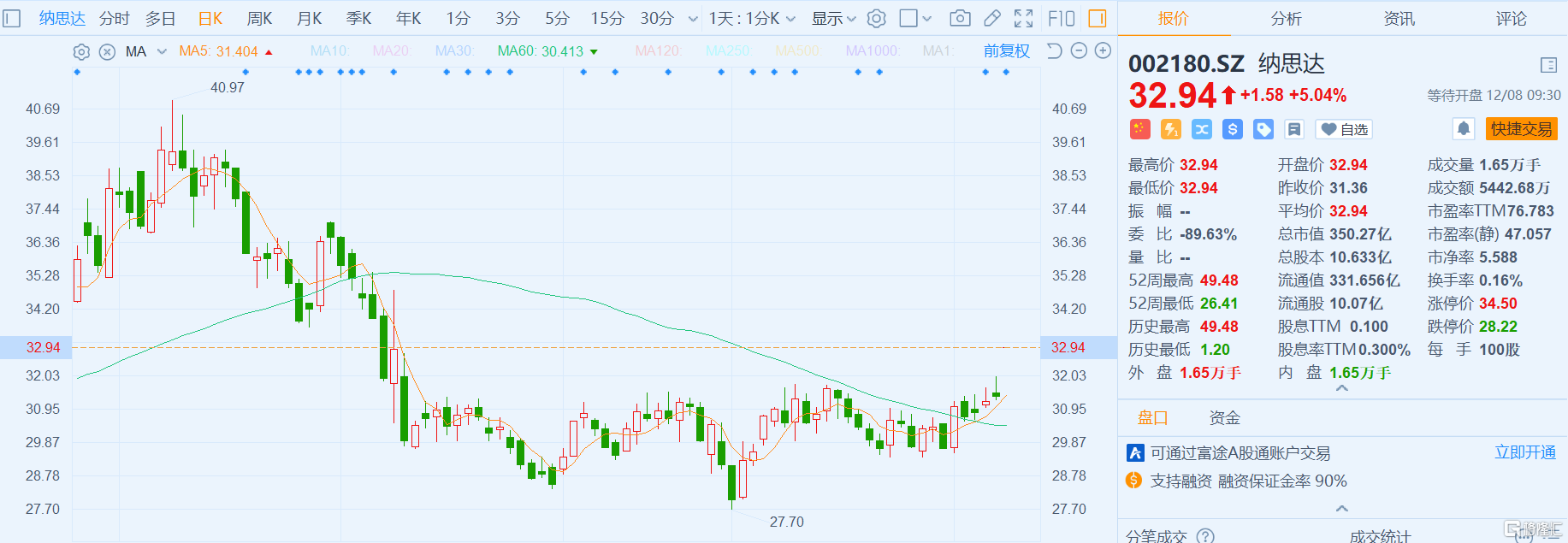Viewport: 1568px width, 543px height.
Task: Open the MA indicator type dropdown
Action: tap(148, 51)
